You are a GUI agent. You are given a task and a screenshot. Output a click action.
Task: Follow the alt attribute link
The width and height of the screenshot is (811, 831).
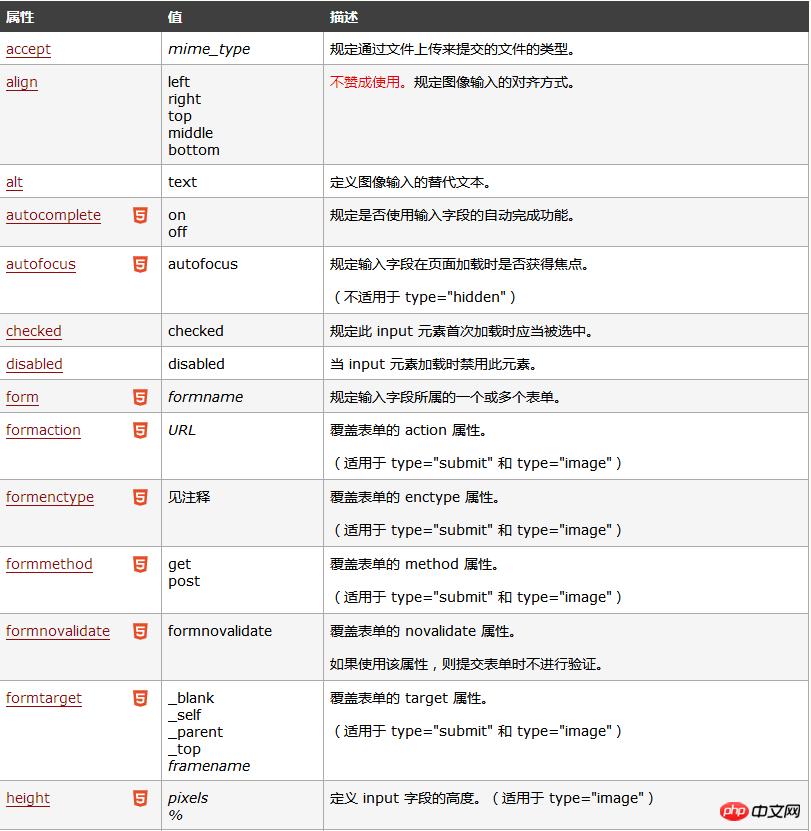(x=15, y=182)
